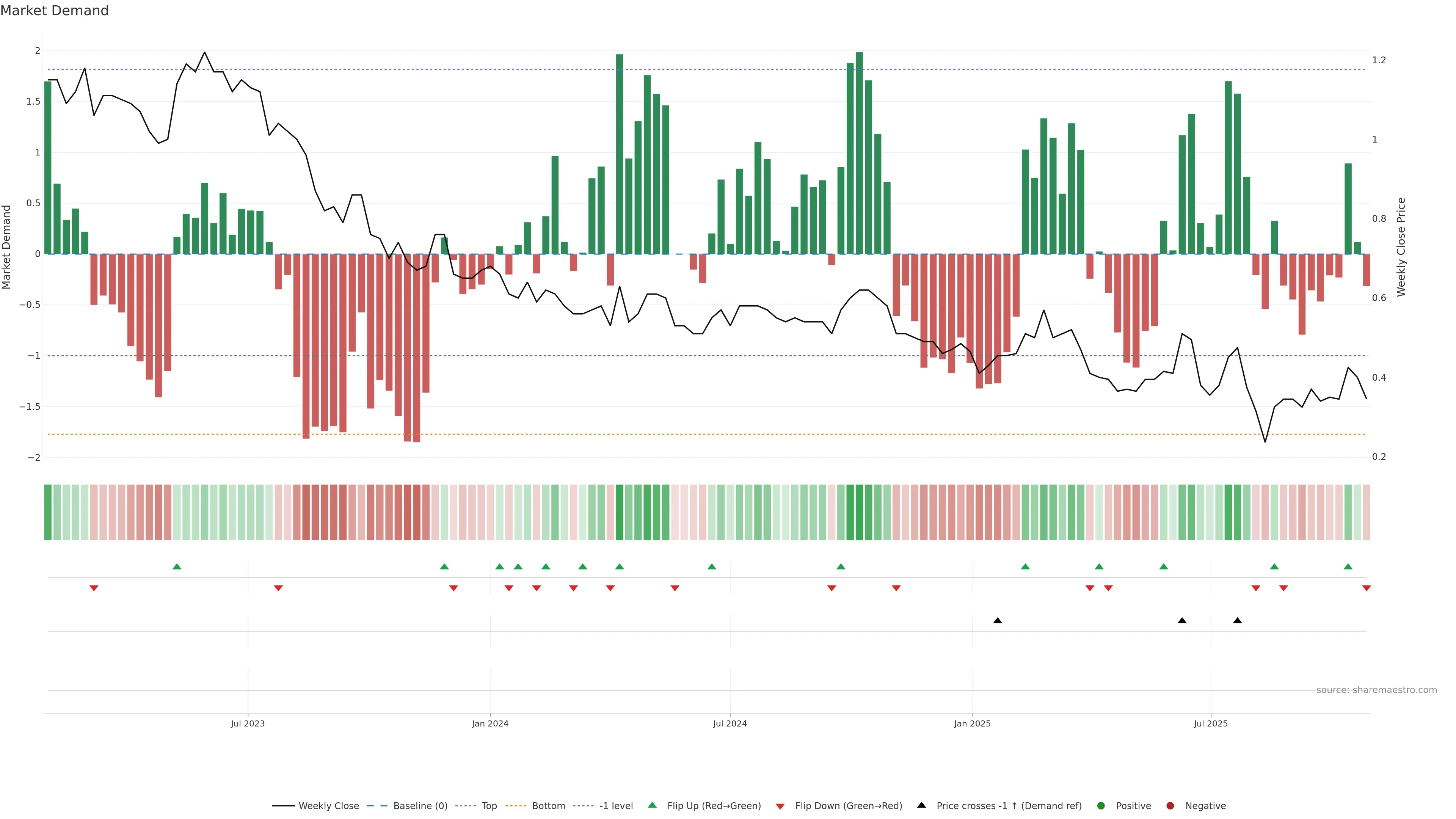Click the last red flip-down triangle marker
The image size is (1456, 819).
pyautogui.click(x=1367, y=588)
